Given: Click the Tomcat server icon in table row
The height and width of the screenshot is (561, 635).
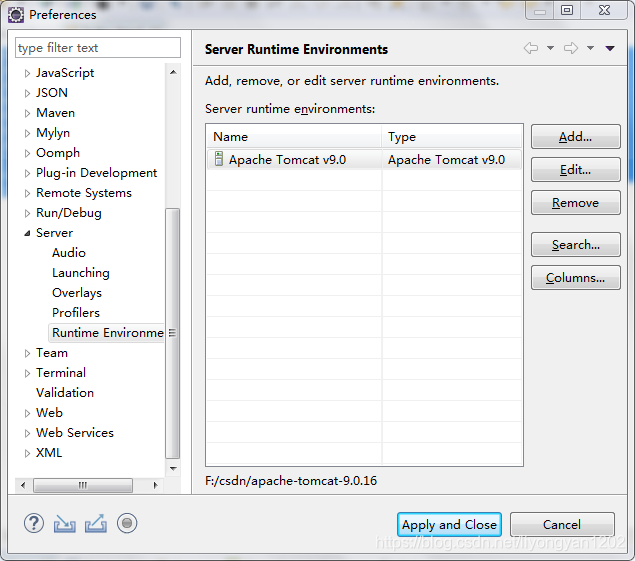Looking at the screenshot, I should [219, 159].
